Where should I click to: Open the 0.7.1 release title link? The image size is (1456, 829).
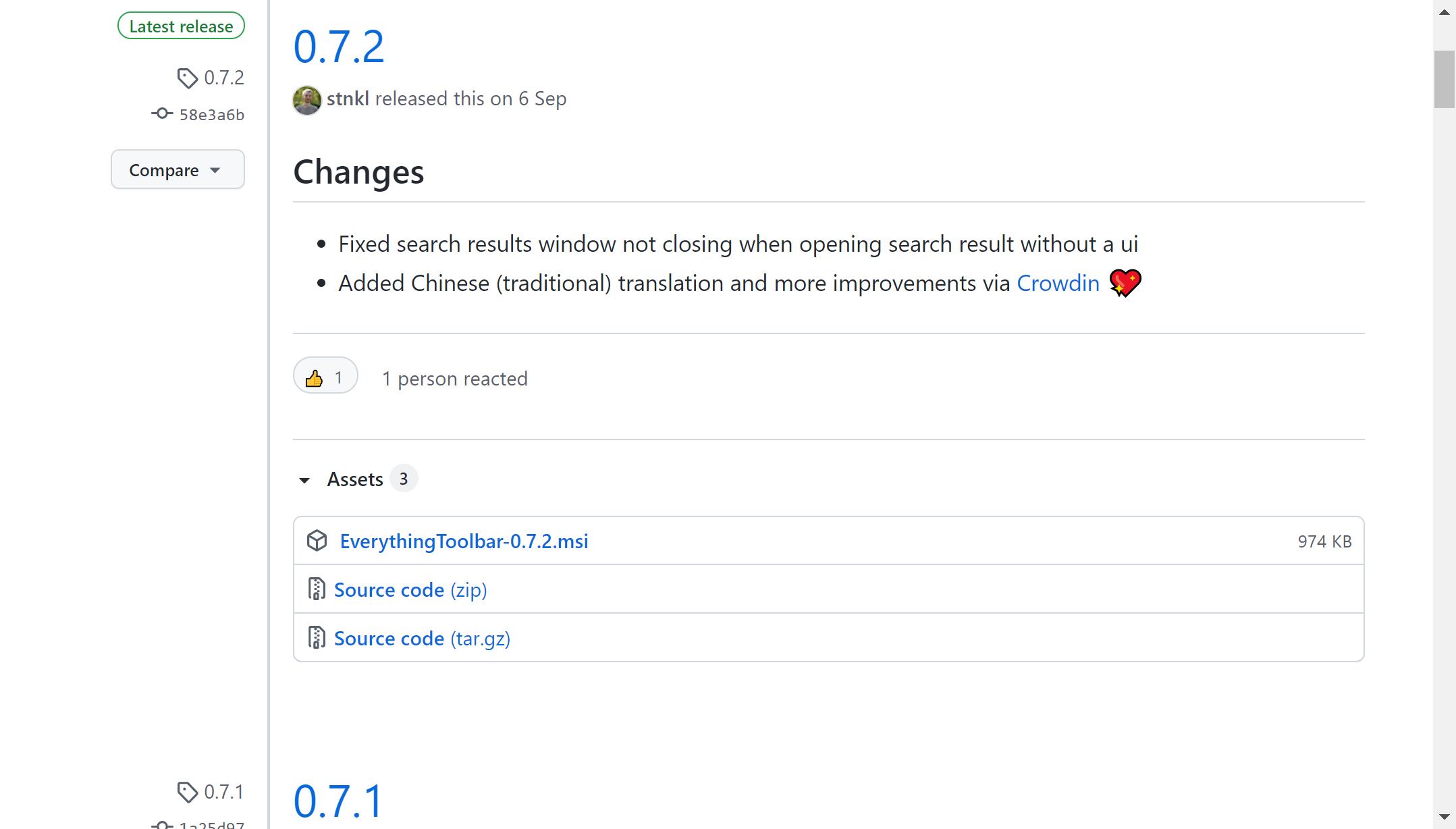338,801
